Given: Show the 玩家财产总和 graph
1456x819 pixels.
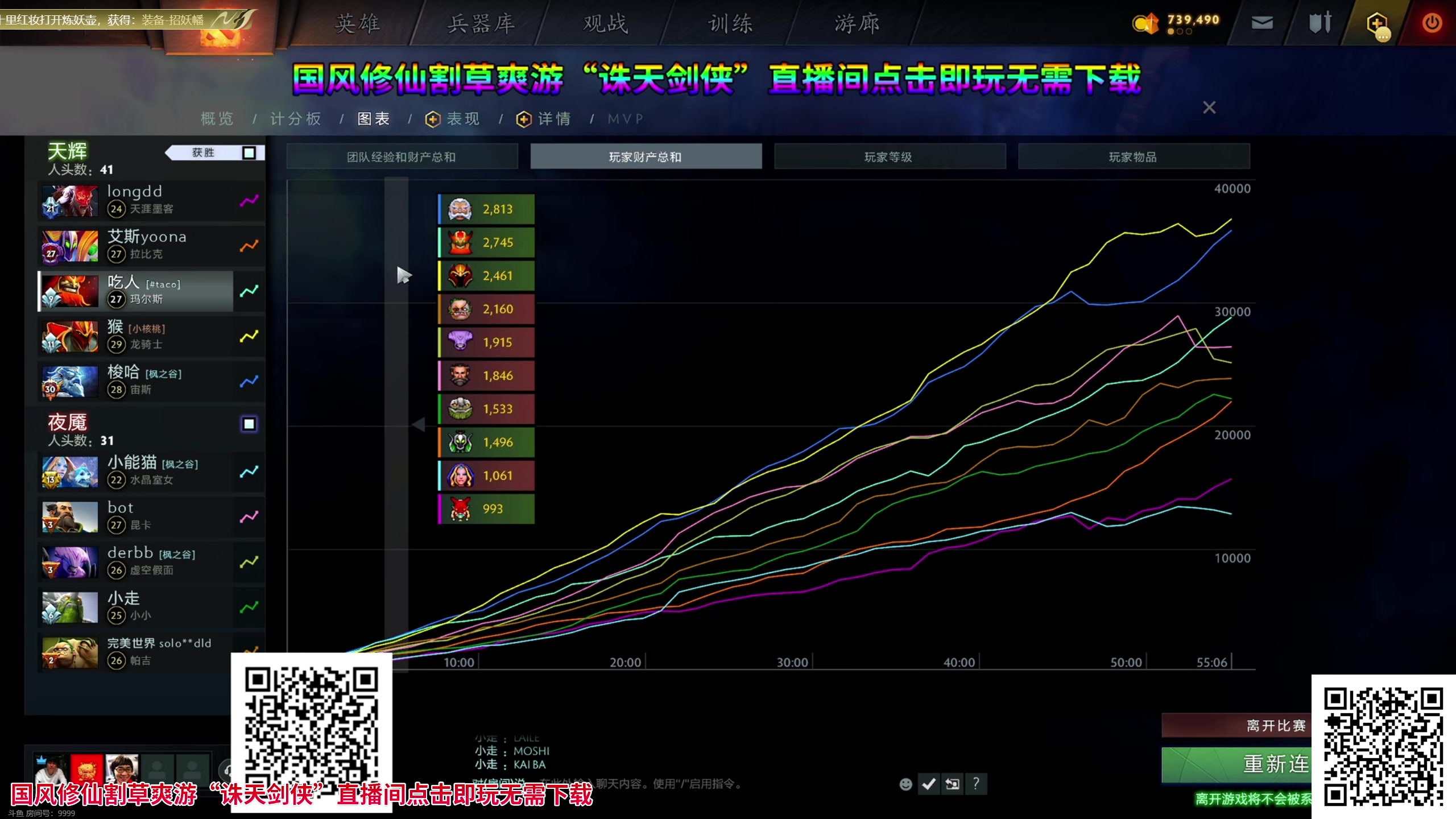Looking at the screenshot, I should click(646, 156).
